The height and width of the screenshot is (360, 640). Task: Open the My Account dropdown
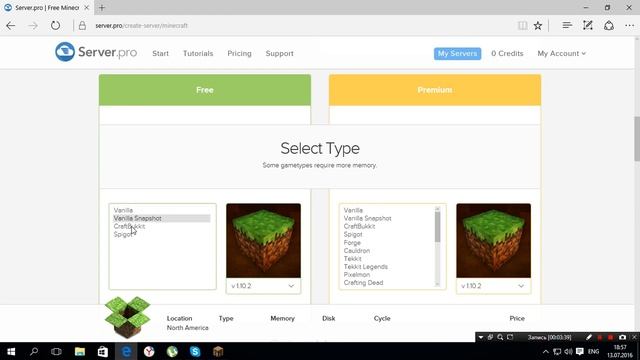[x=561, y=53]
